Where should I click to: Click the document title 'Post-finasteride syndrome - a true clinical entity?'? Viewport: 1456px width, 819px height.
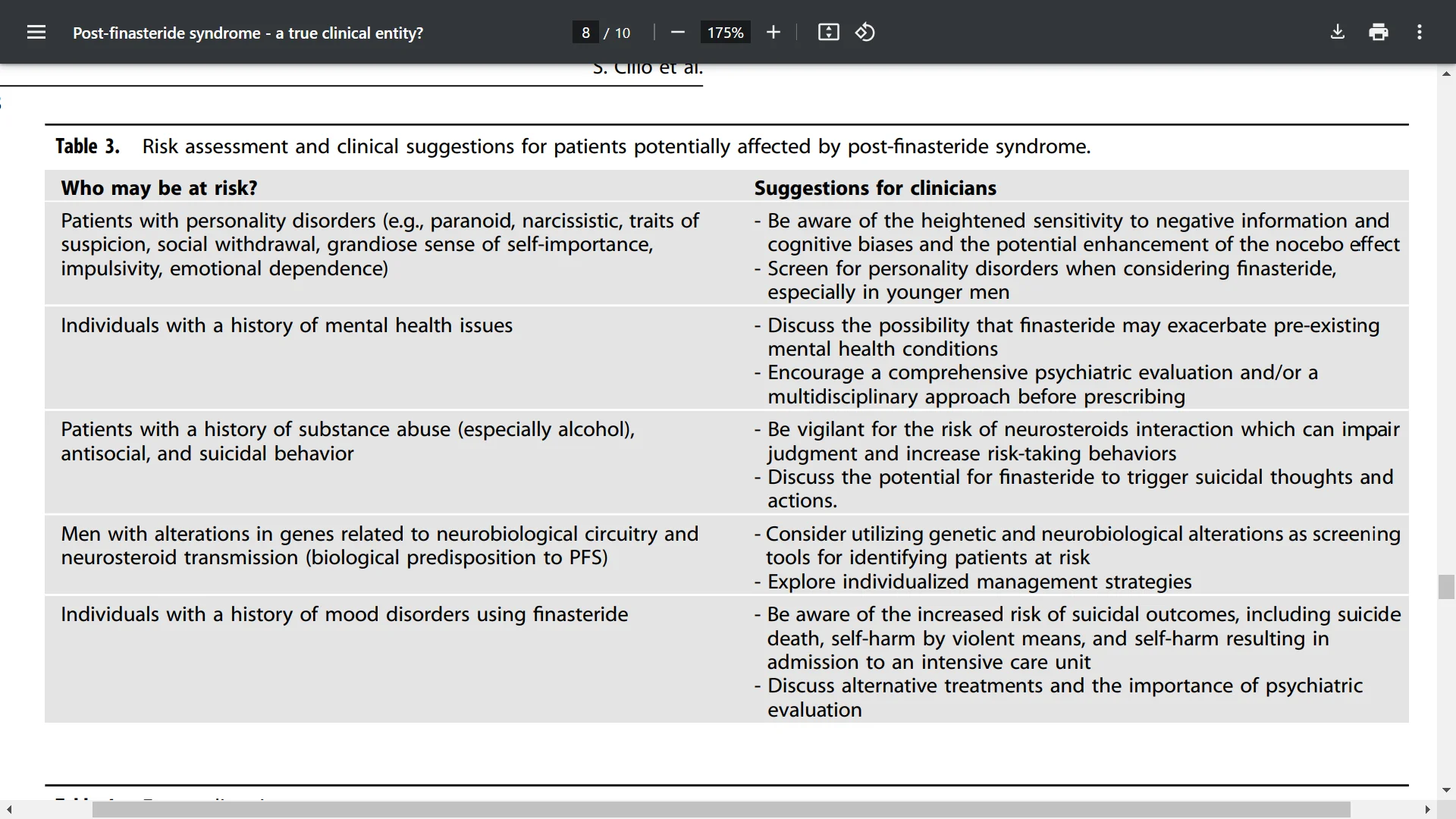click(248, 33)
